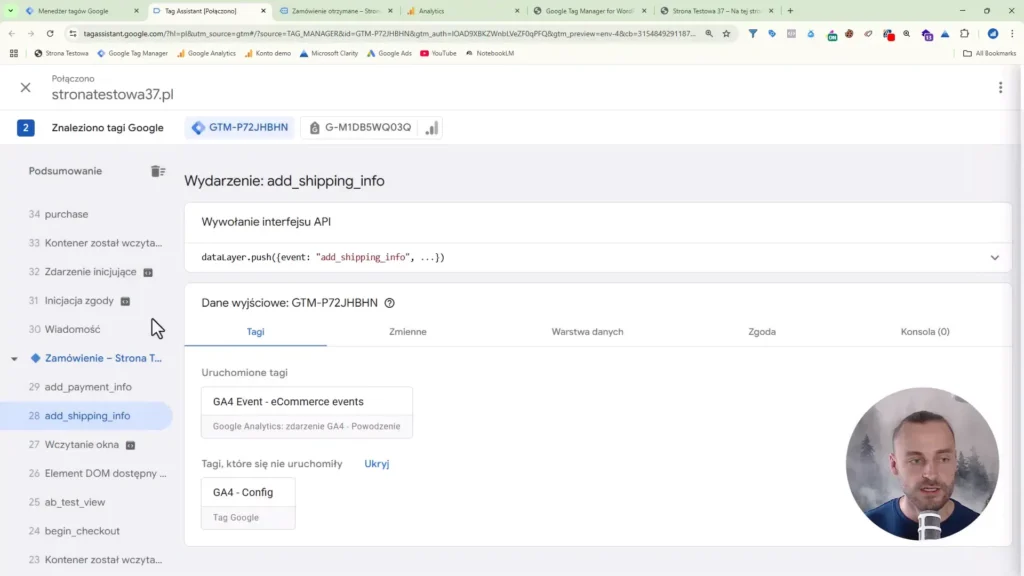This screenshot has height=576, width=1024.
Task: Select event 31 Inicjacja zgody
Action: point(86,300)
